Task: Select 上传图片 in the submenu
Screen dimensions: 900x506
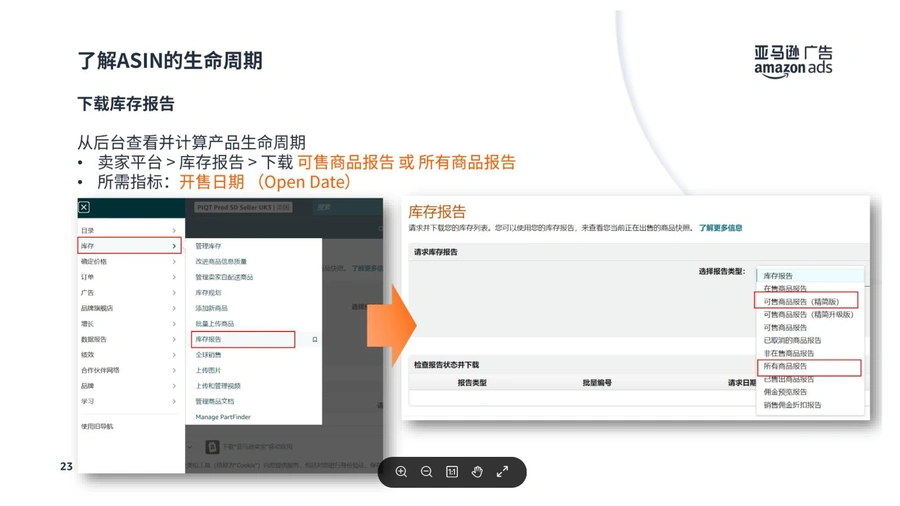Action: click(x=208, y=370)
